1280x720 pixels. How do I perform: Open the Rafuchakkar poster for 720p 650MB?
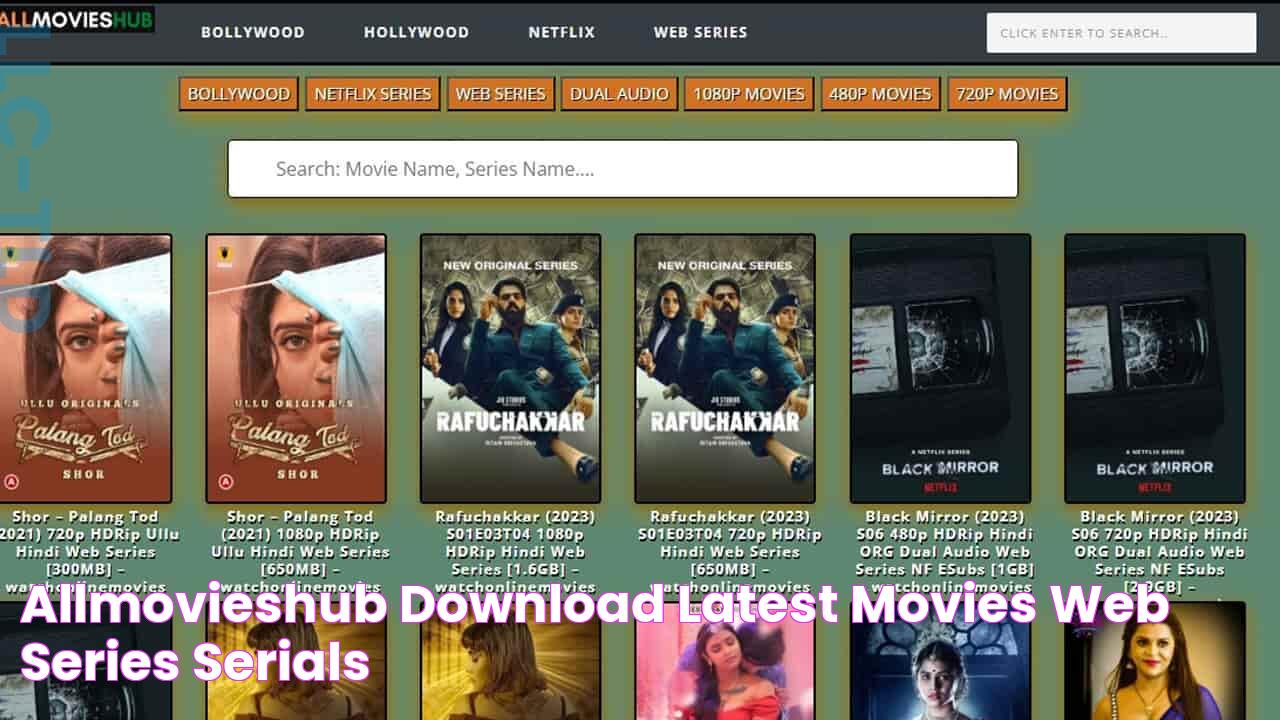click(x=725, y=368)
